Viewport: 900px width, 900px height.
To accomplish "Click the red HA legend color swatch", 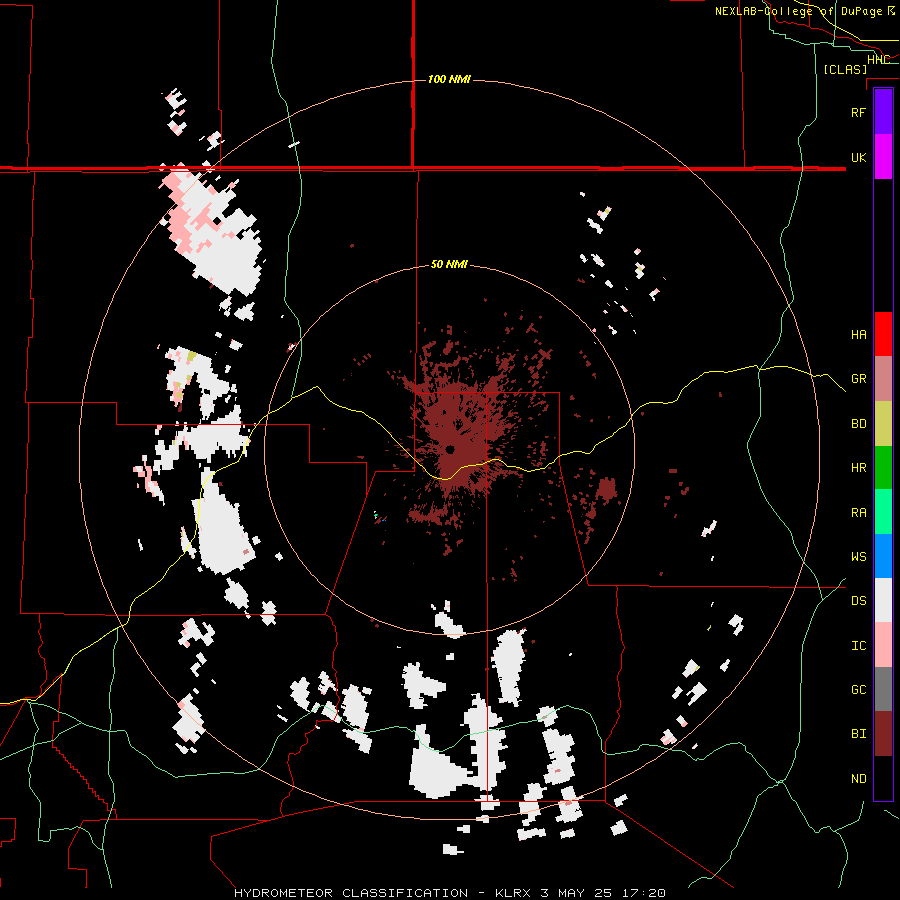I will click(883, 334).
